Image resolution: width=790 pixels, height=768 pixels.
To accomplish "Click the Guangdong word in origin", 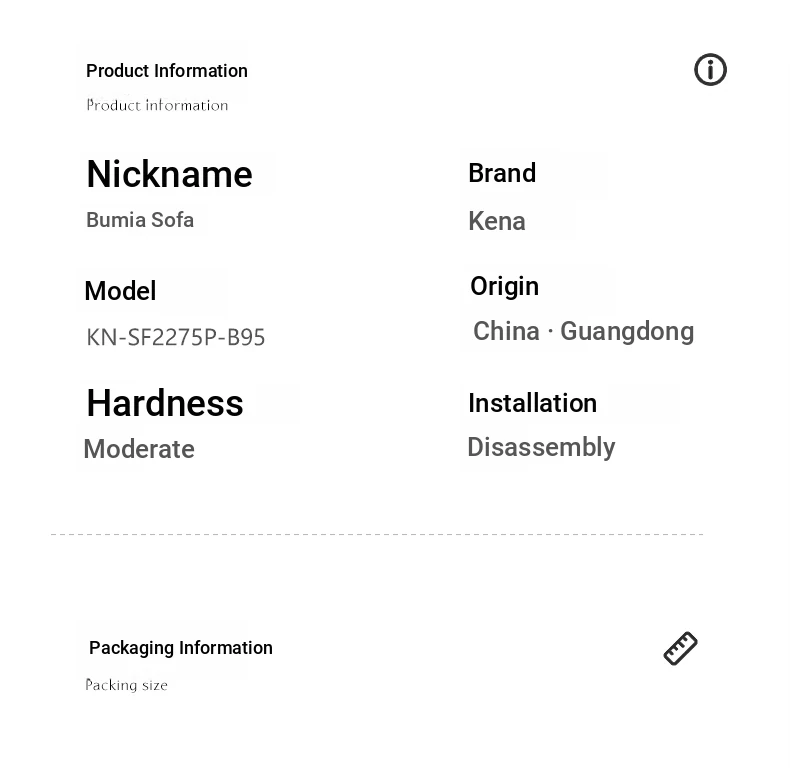I will 627,333.
